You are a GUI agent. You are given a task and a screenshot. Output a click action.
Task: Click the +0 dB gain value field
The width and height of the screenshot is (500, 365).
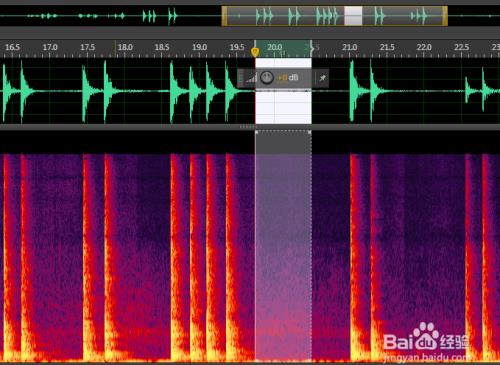pyautogui.click(x=288, y=78)
